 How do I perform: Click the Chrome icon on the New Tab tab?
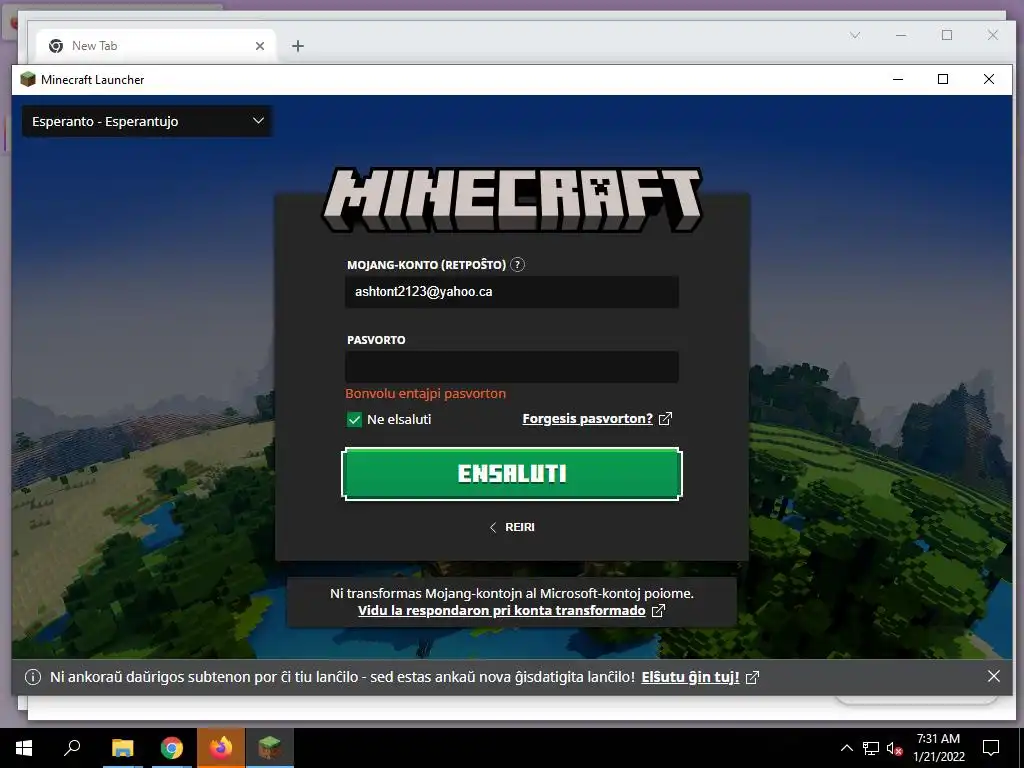pyautogui.click(x=56, y=46)
